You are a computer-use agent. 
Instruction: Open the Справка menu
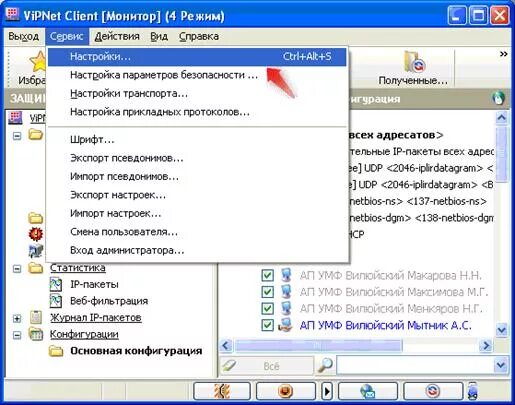199,36
